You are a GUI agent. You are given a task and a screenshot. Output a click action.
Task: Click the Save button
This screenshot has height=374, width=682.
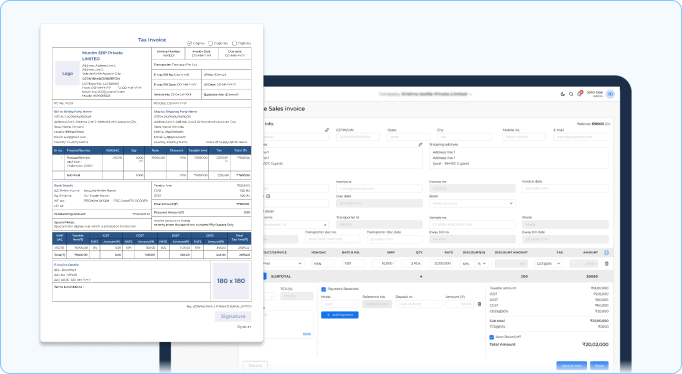point(599,366)
